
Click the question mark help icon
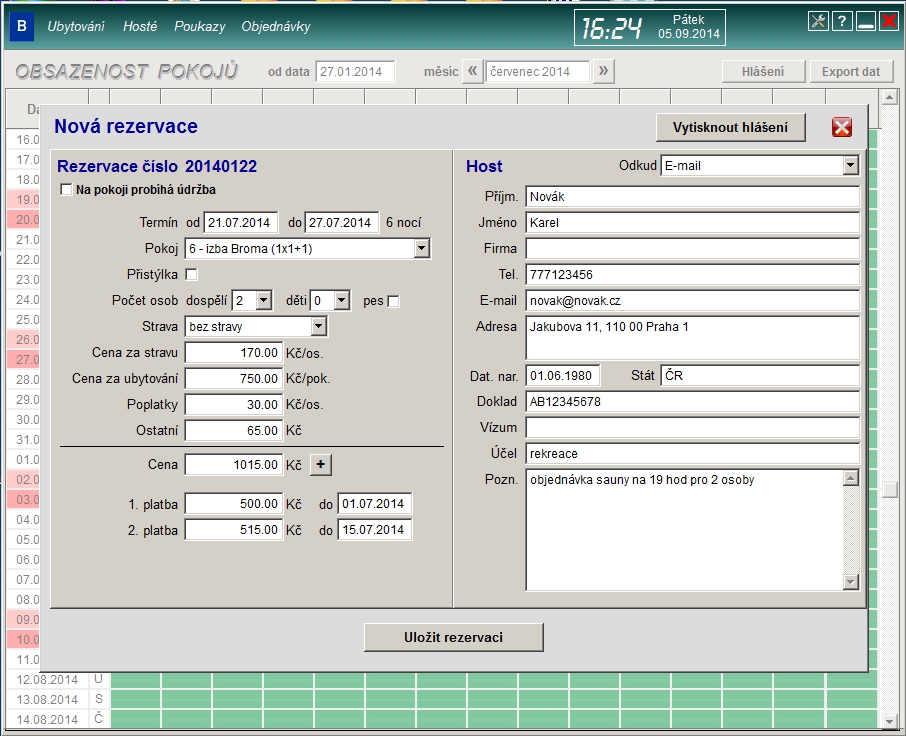tap(842, 22)
